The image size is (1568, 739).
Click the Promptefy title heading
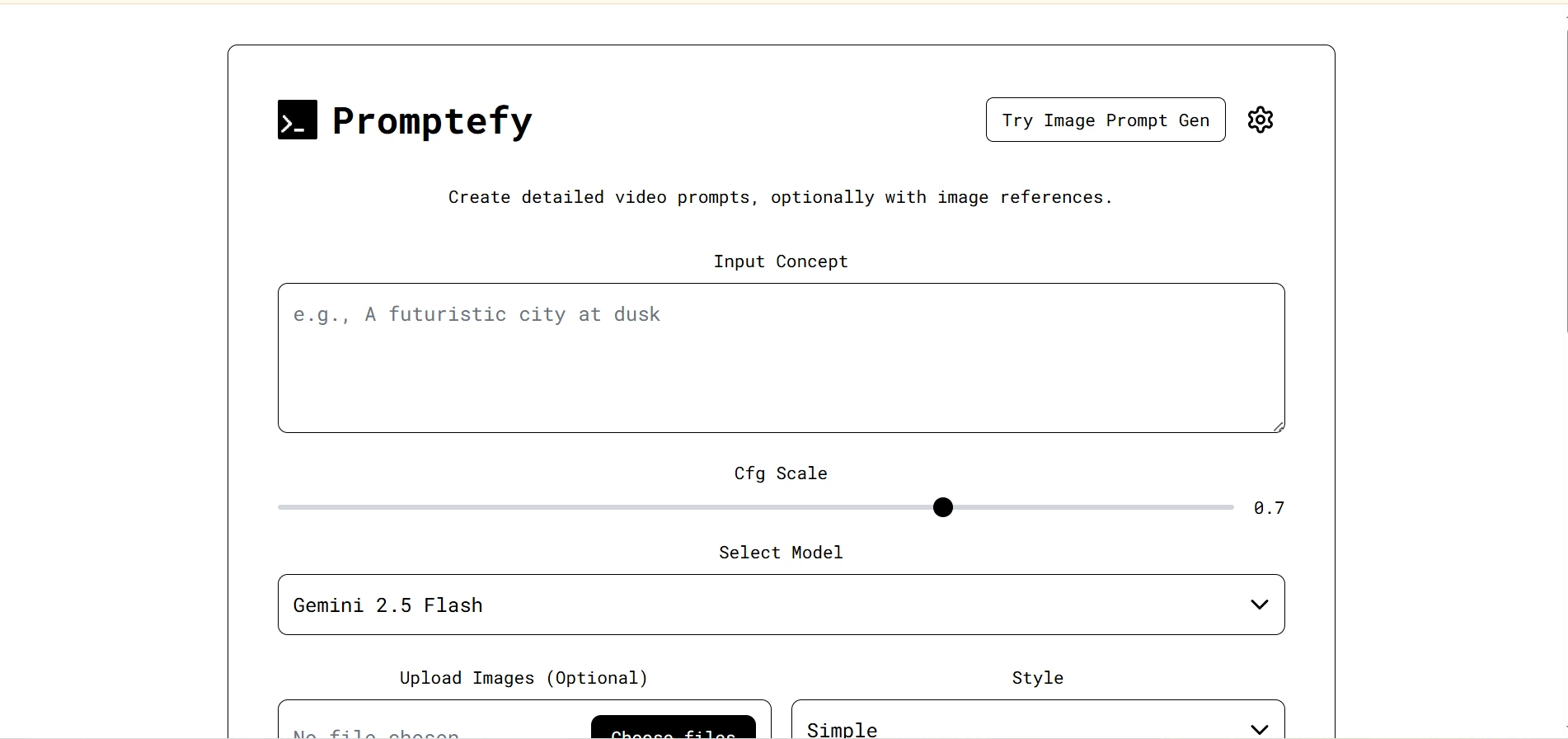[x=432, y=120]
